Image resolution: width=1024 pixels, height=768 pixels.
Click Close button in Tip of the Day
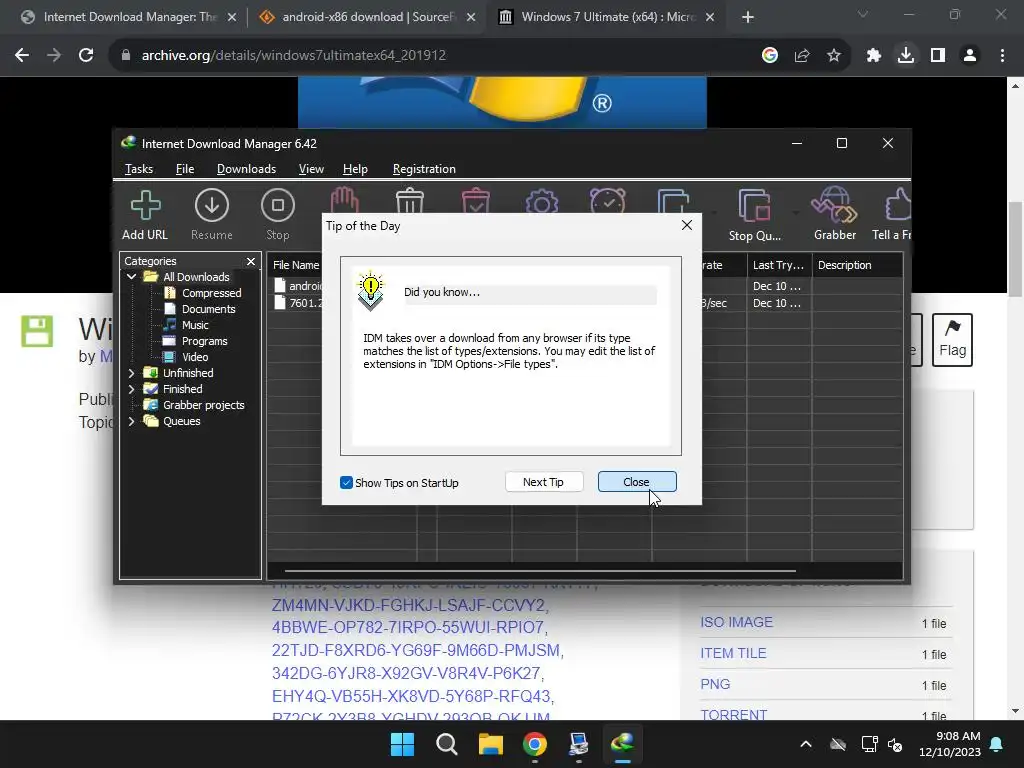tap(637, 482)
